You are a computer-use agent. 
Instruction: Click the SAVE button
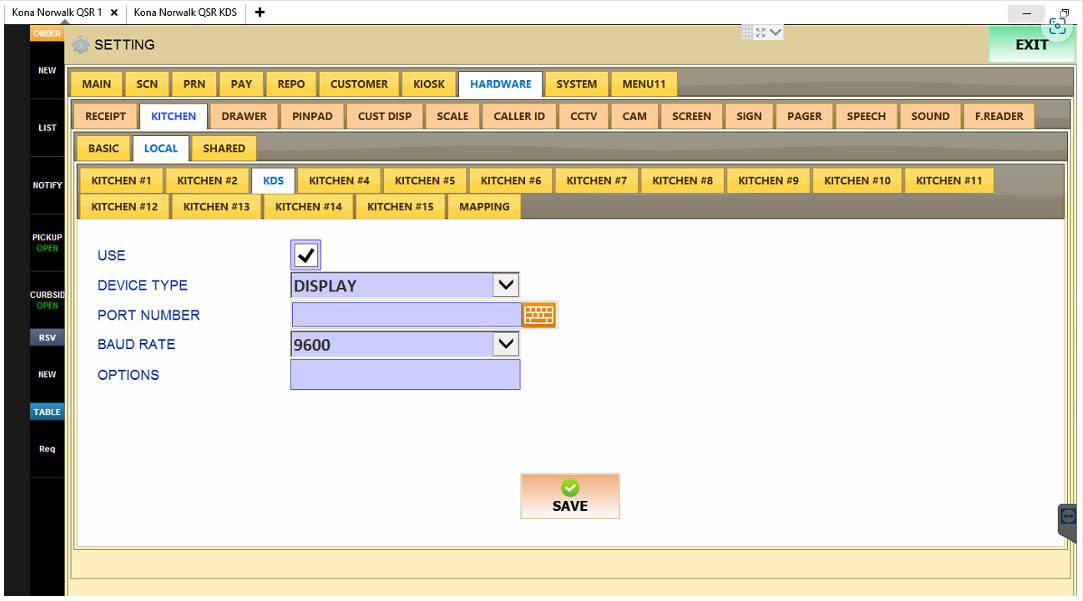570,496
